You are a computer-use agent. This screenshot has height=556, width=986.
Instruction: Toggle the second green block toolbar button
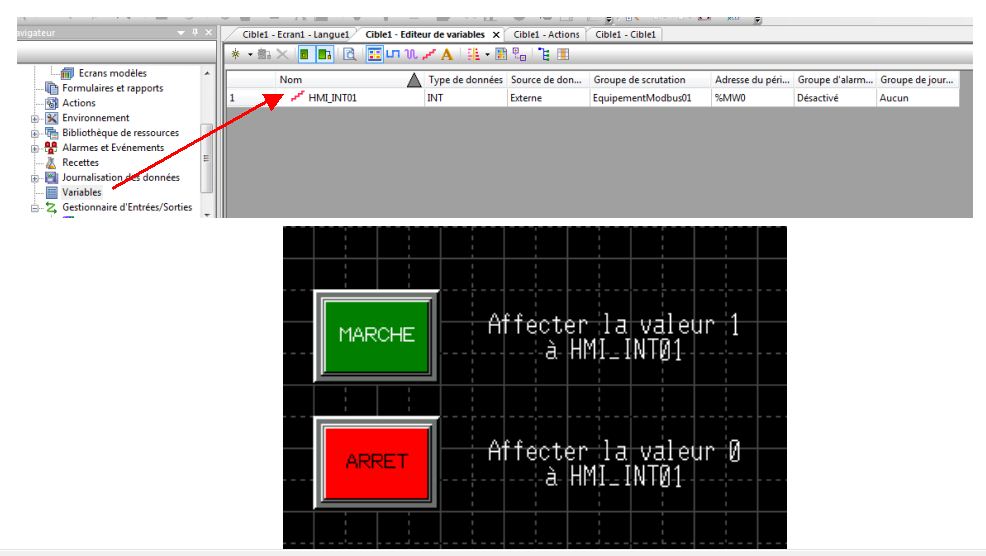pos(323,54)
